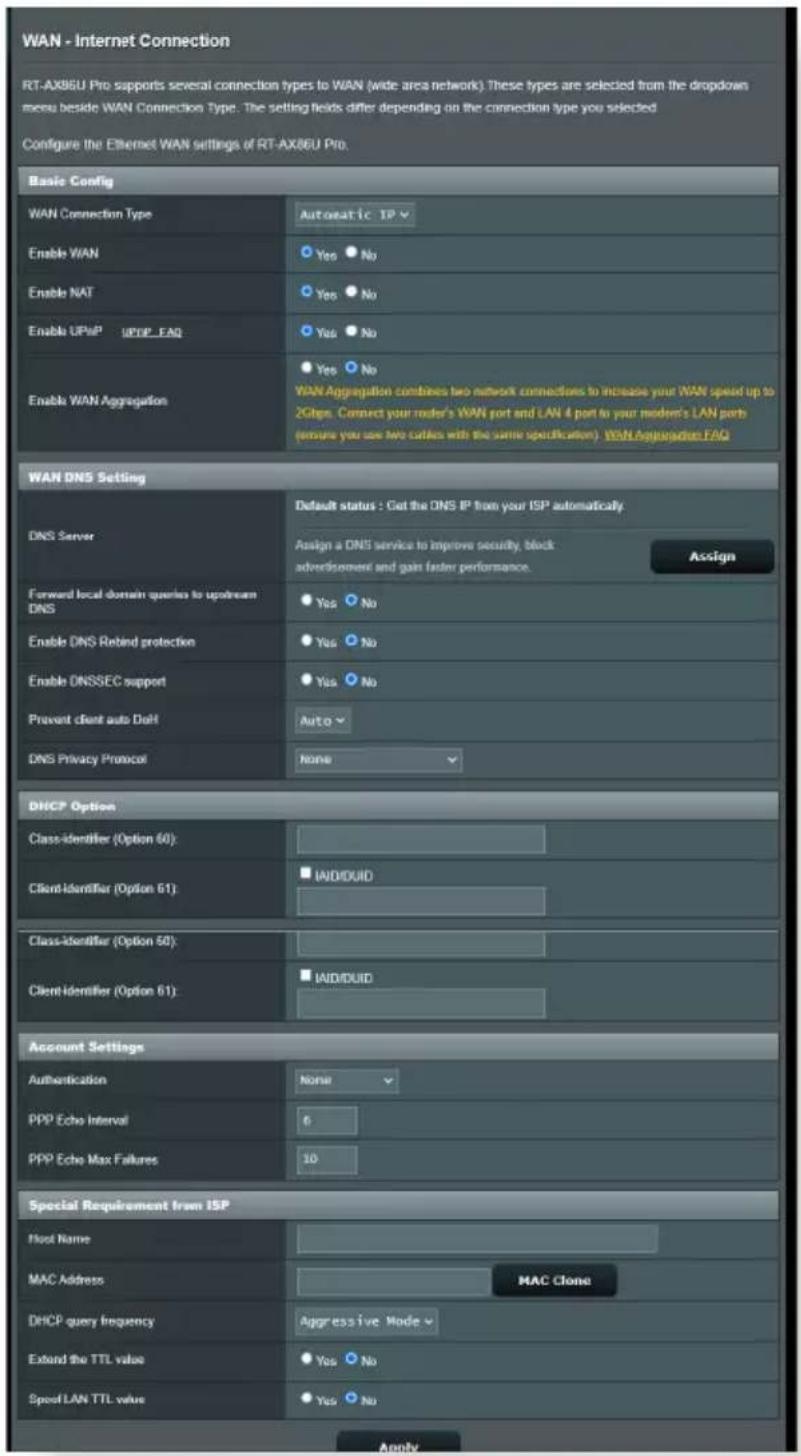Click the 'DHCP Option' section header
The height and width of the screenshot is (1456, 801).
point(400,806)
